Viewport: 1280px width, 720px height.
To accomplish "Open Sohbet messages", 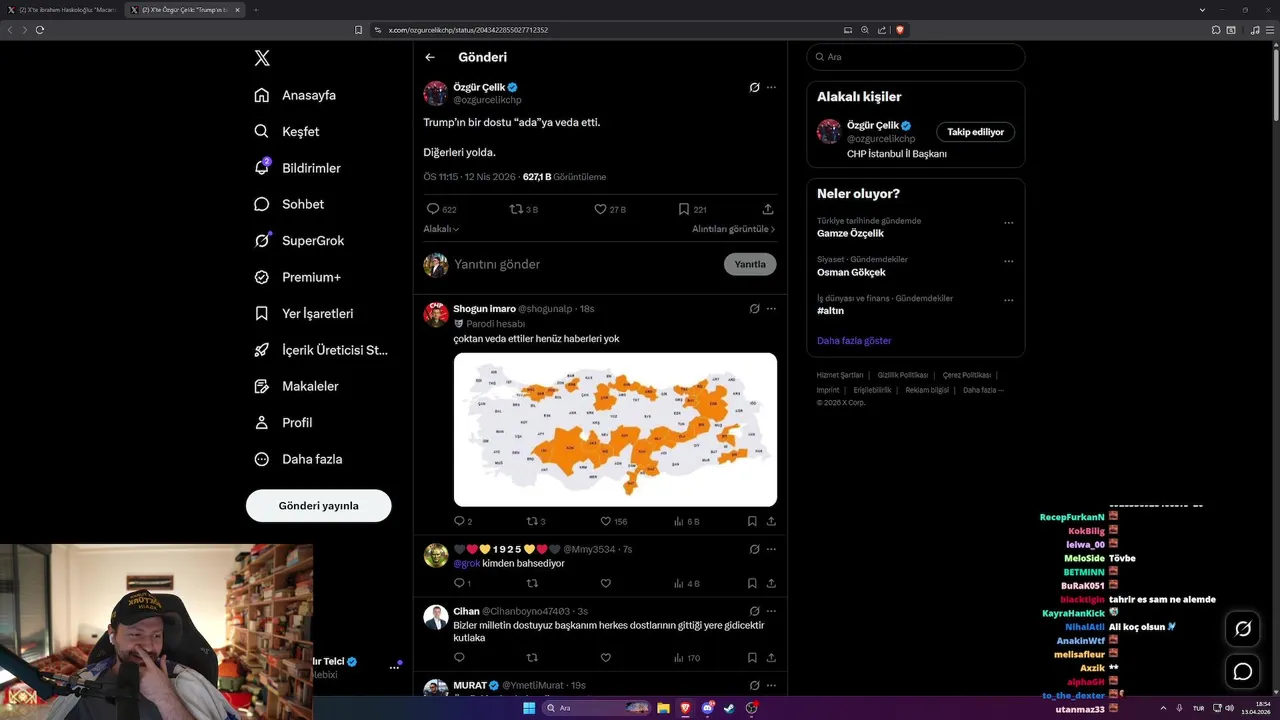I will point(289,204).
